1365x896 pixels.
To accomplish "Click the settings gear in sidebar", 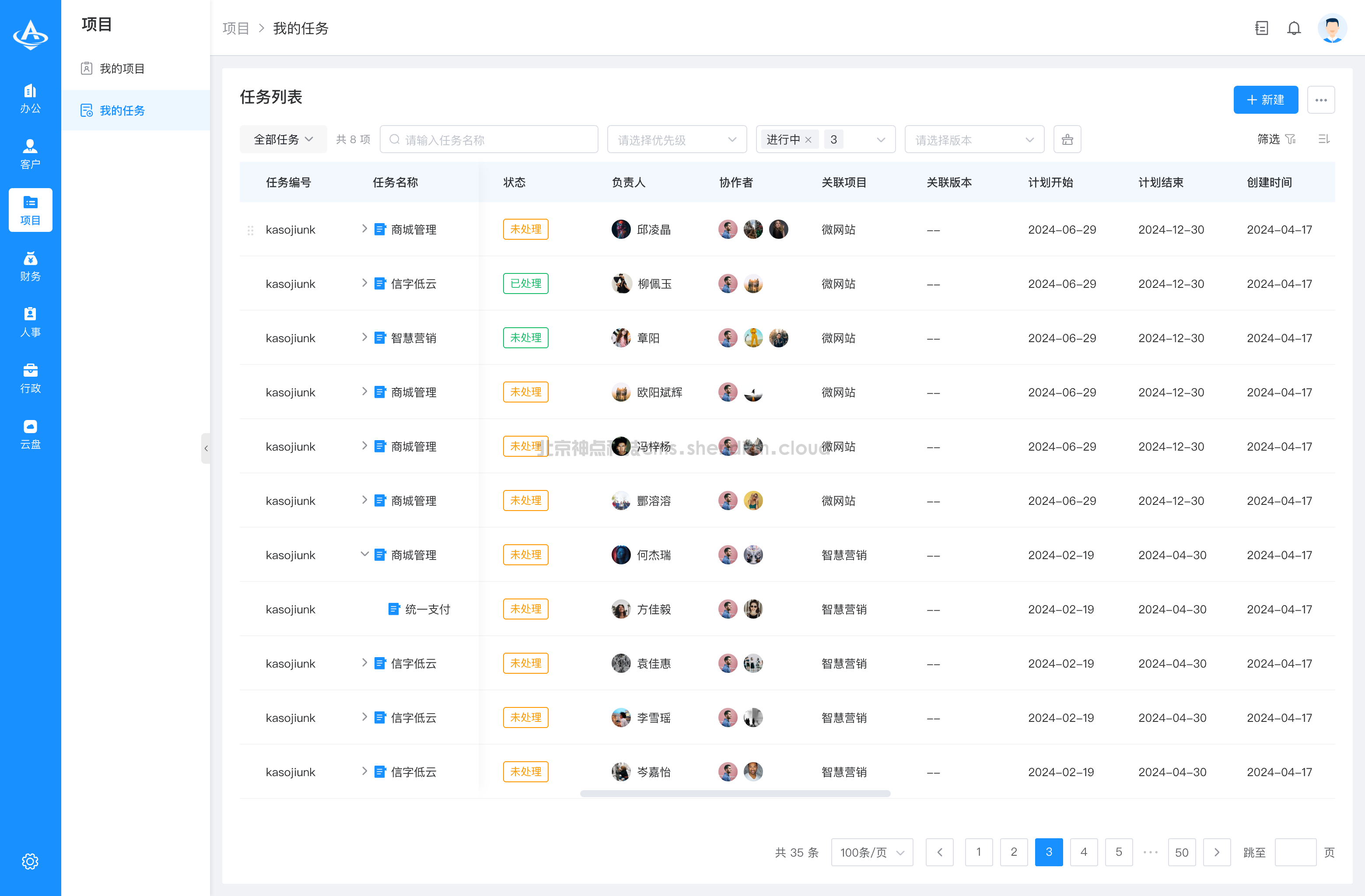I will click(x=30, y=861).
